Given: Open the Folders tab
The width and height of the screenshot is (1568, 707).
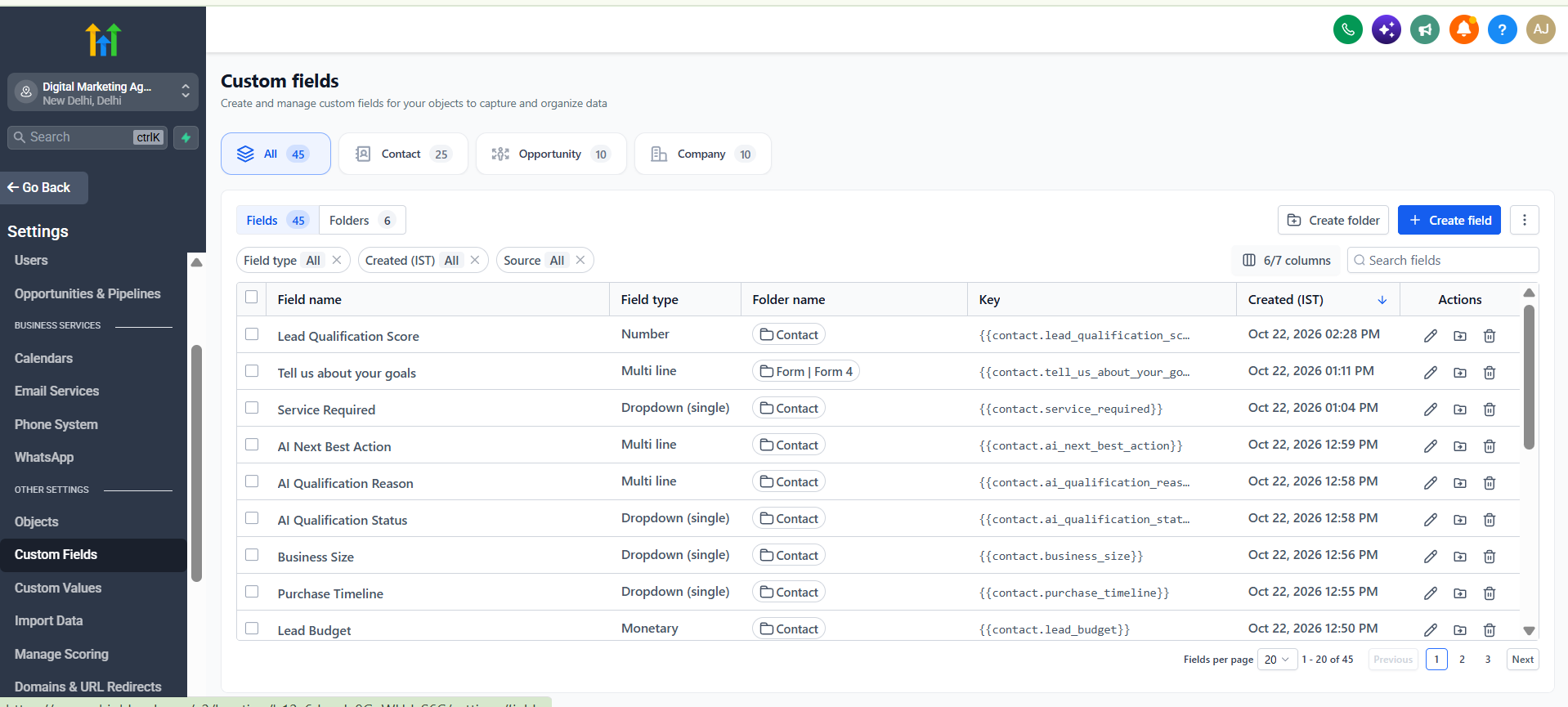Looking at the screenshot, I should [x=362, y=220].
